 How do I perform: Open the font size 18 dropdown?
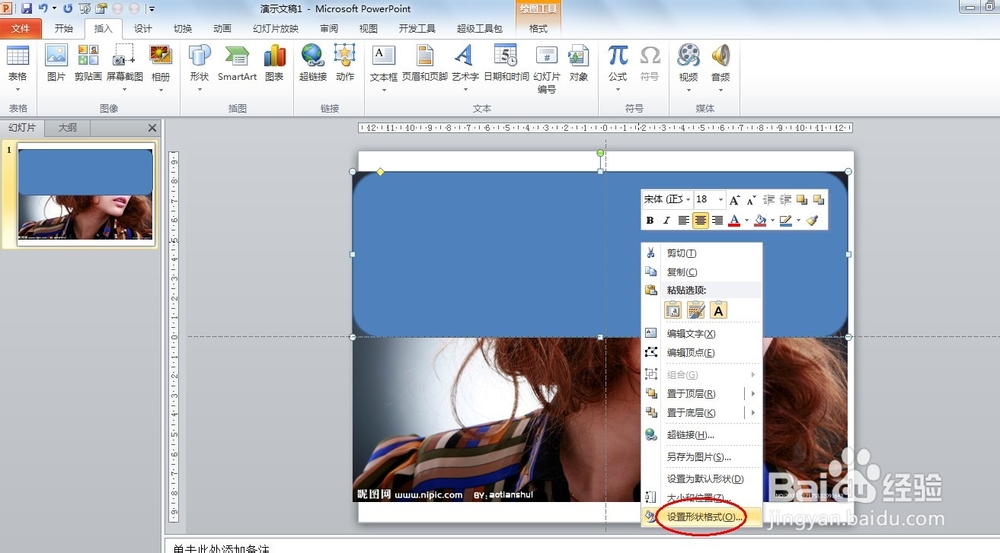tap(721, 200)
